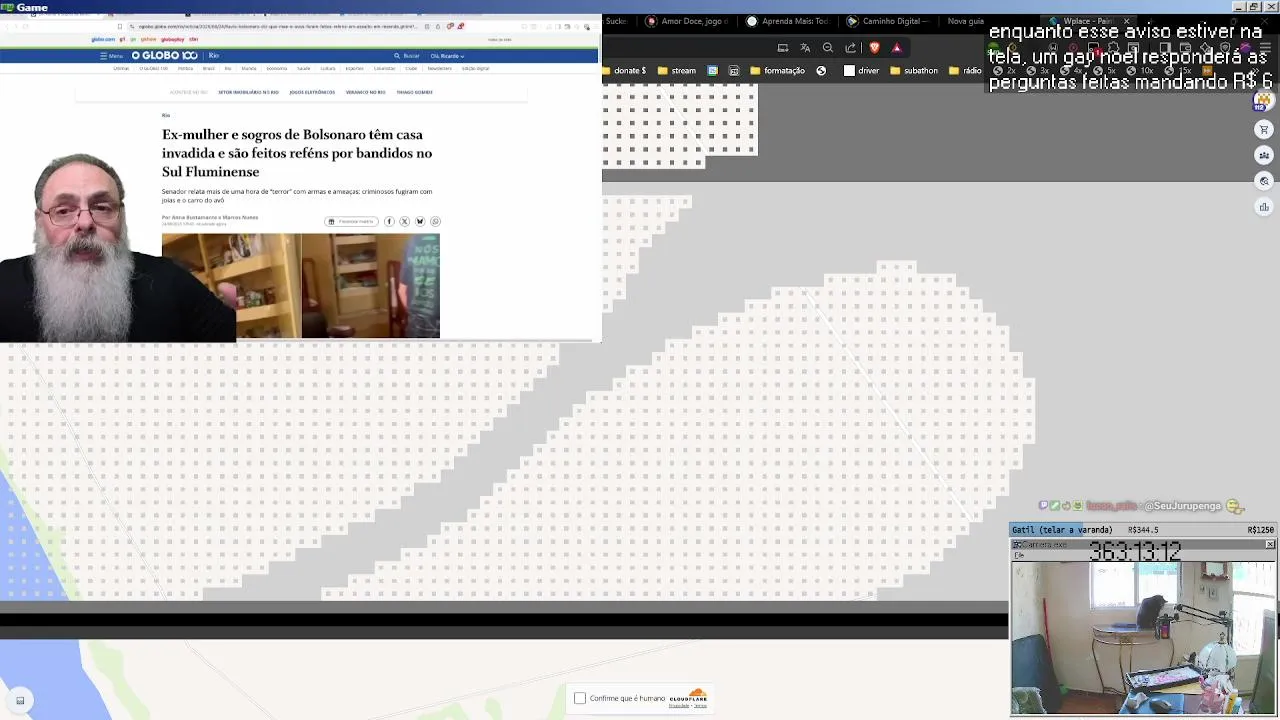Share the article on WhatsApp
This screenshot has height=720, width=1280.
[x=434, y=221]
